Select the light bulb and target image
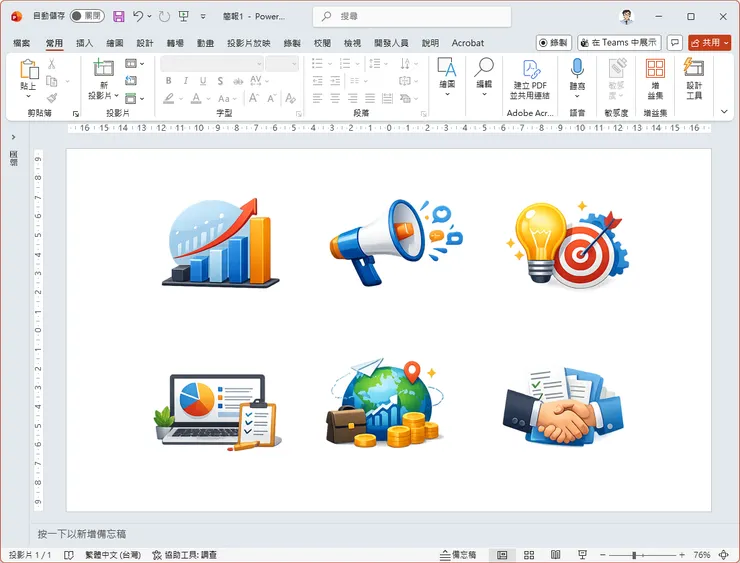The height and width of the screenshot is (563, 740). click(568, 245)
